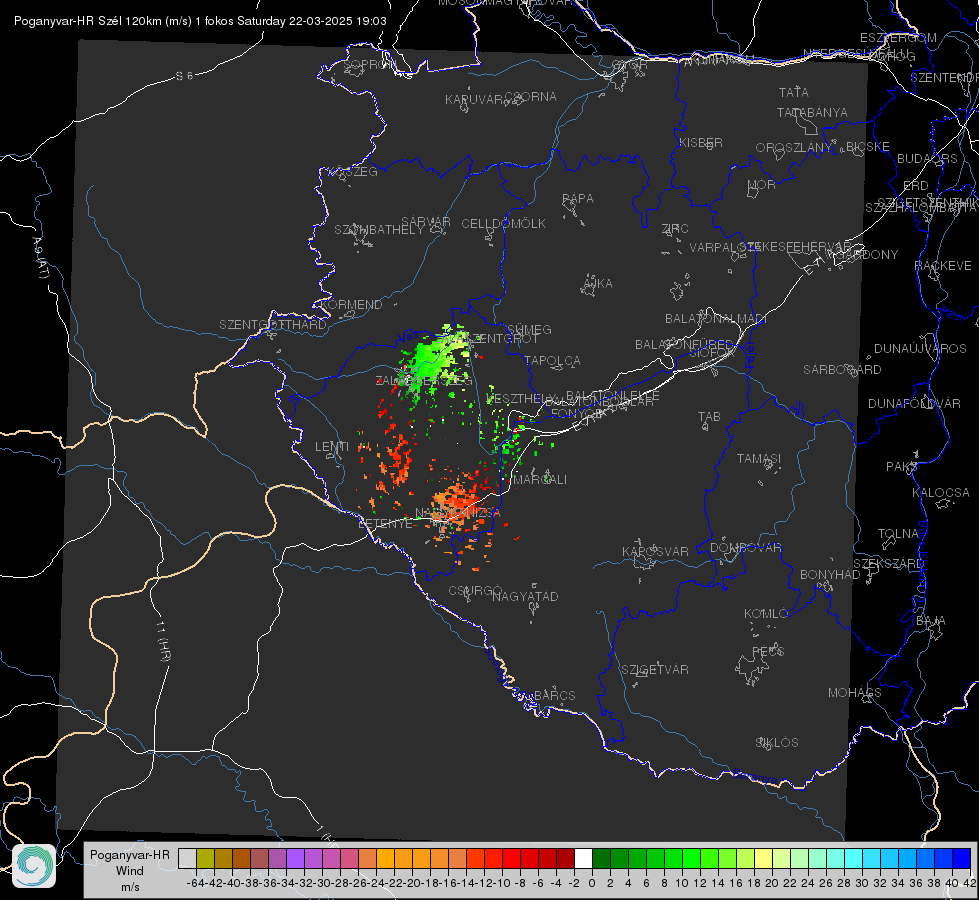
Task: Click the MARCALI city label
Action: pyautogui.click(x=539, y=480)
